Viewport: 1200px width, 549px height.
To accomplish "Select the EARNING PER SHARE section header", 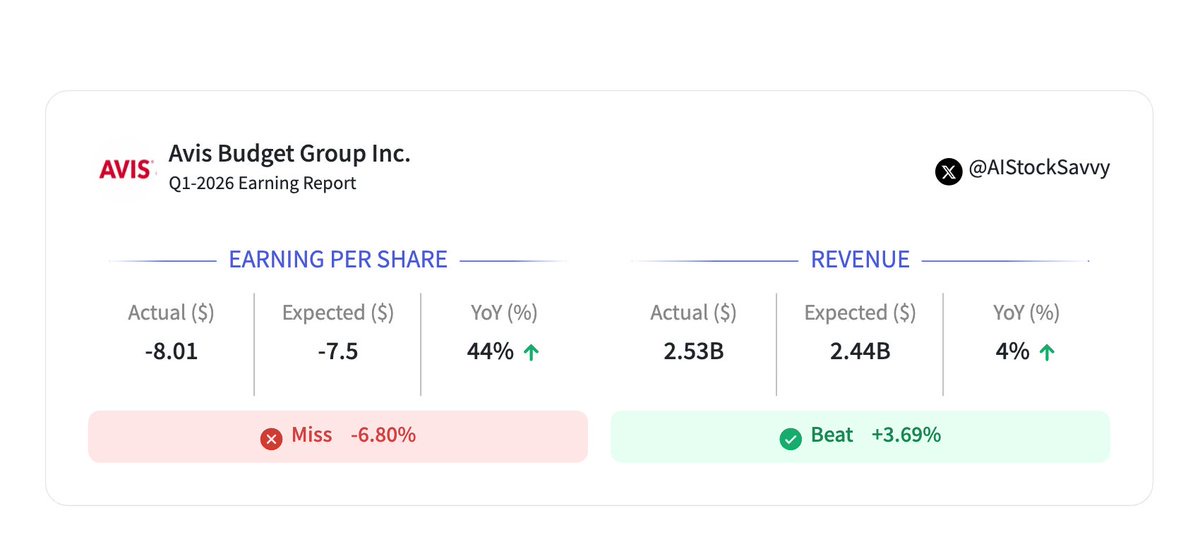I will 338,260.
